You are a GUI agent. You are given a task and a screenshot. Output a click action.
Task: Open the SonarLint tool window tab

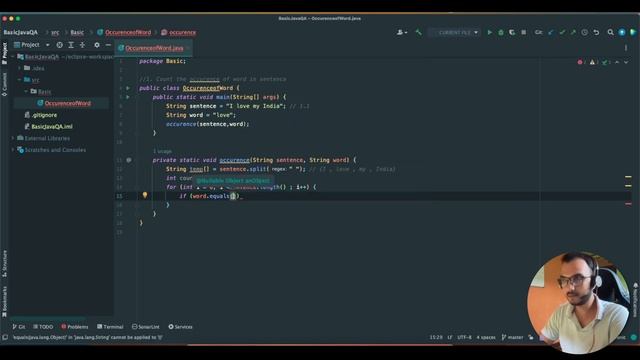pos(146,327)
